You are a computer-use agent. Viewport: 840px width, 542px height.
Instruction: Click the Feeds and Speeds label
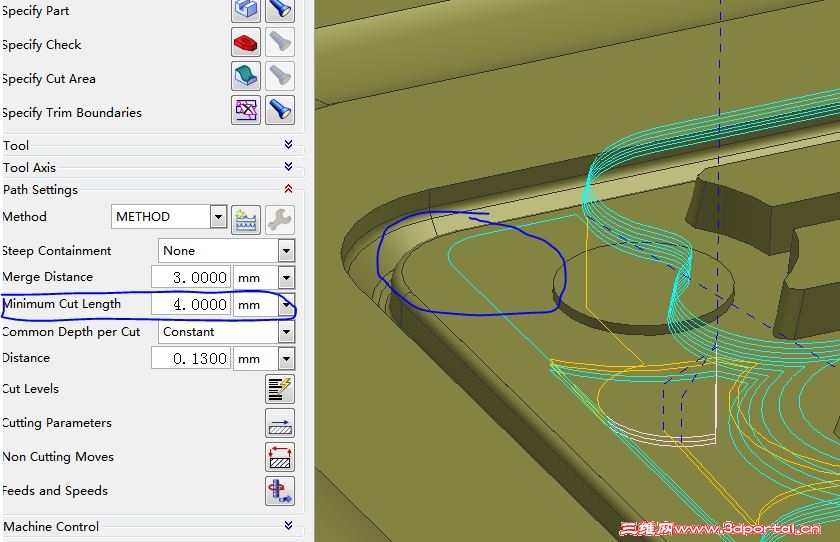[x=55, y=491]
